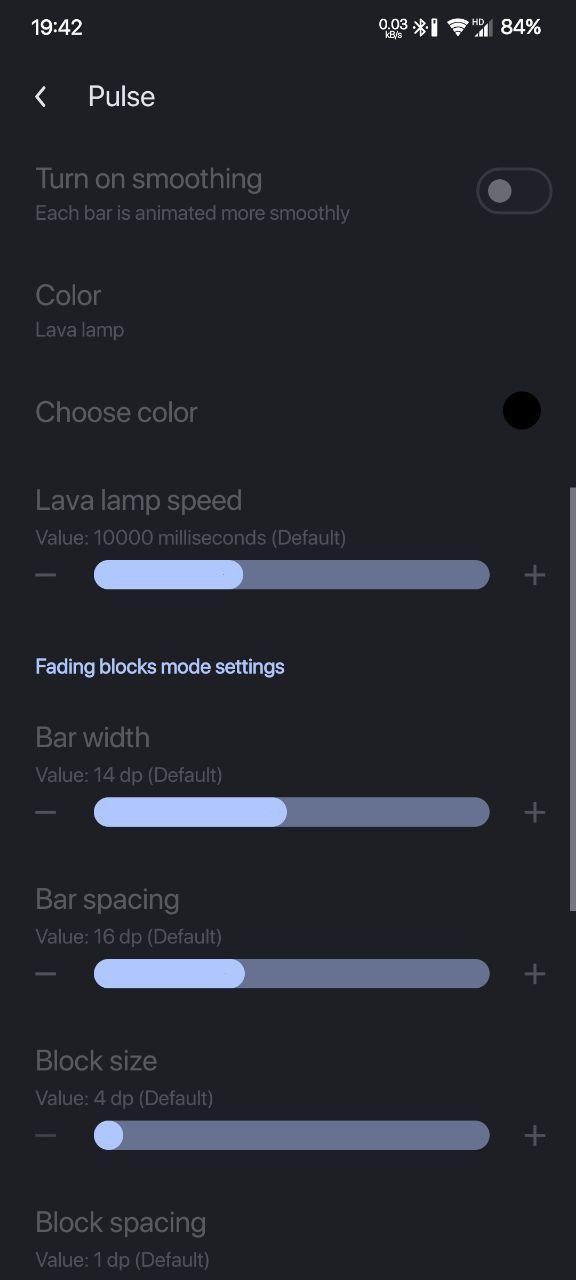Increase Block size with the plus icon
The height and width of the screenshot is (1280, 576).
(x=535, y=1135)
